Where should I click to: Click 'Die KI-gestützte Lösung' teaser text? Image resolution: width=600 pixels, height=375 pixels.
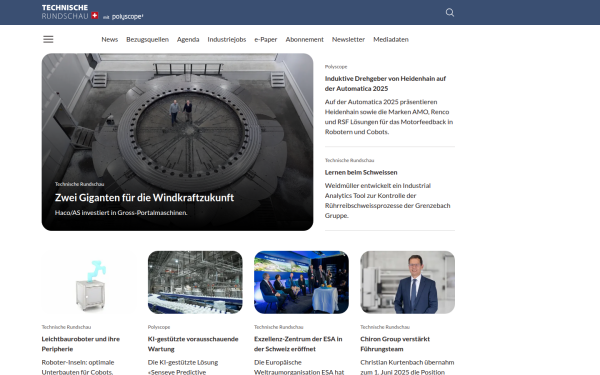[183, 367]
